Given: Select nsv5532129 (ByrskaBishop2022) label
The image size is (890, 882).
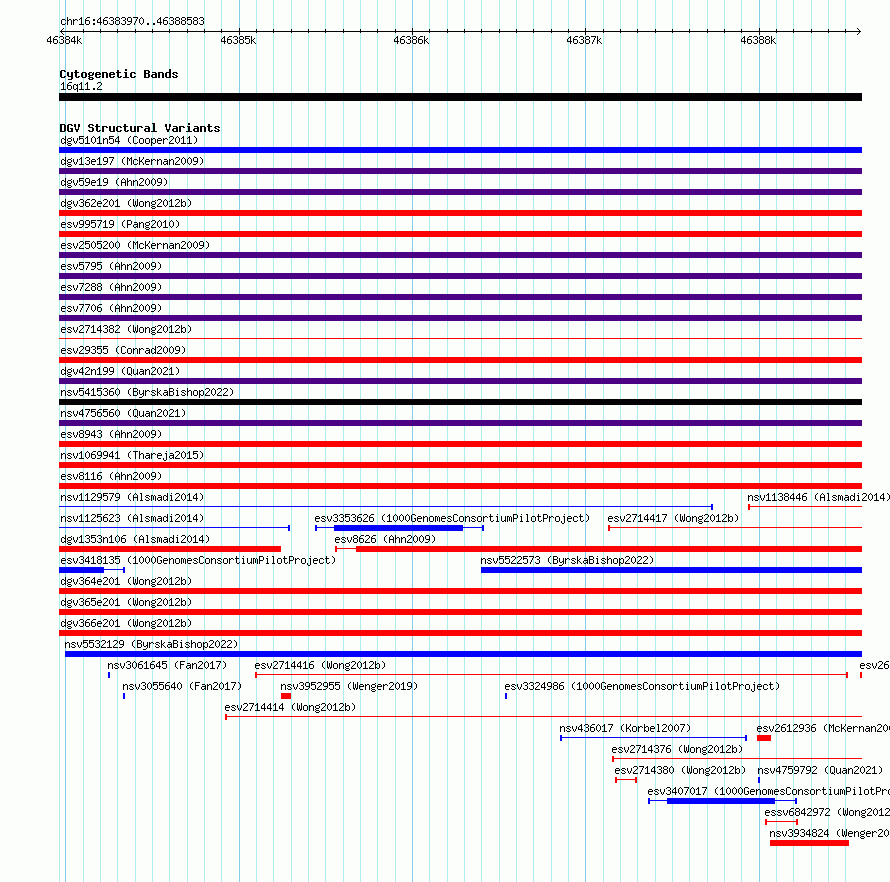Looking at the screenshot, I should click(x=151, y=644).
